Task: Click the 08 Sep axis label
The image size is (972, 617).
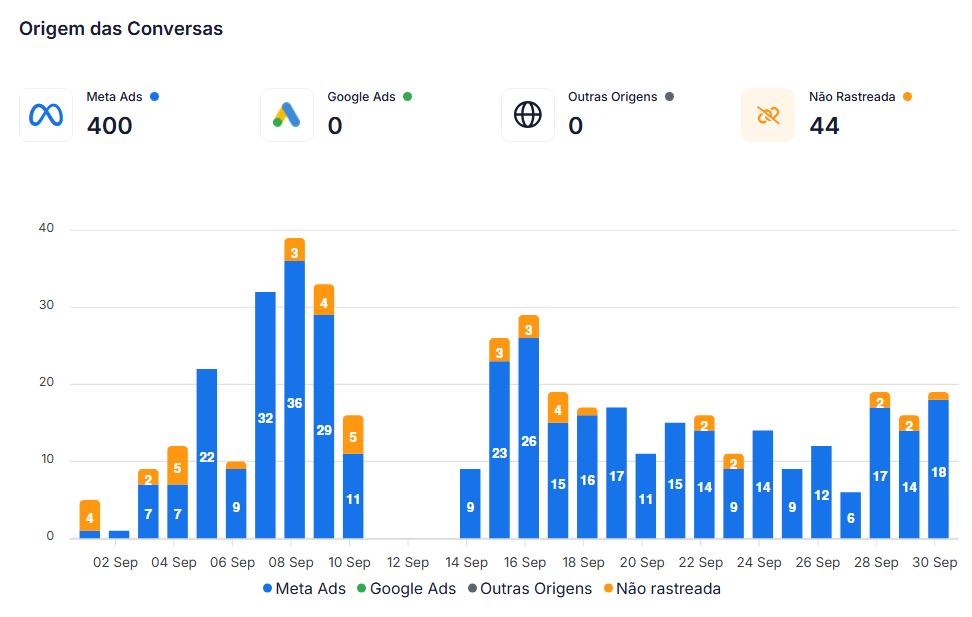Action: tap(291, 562)
